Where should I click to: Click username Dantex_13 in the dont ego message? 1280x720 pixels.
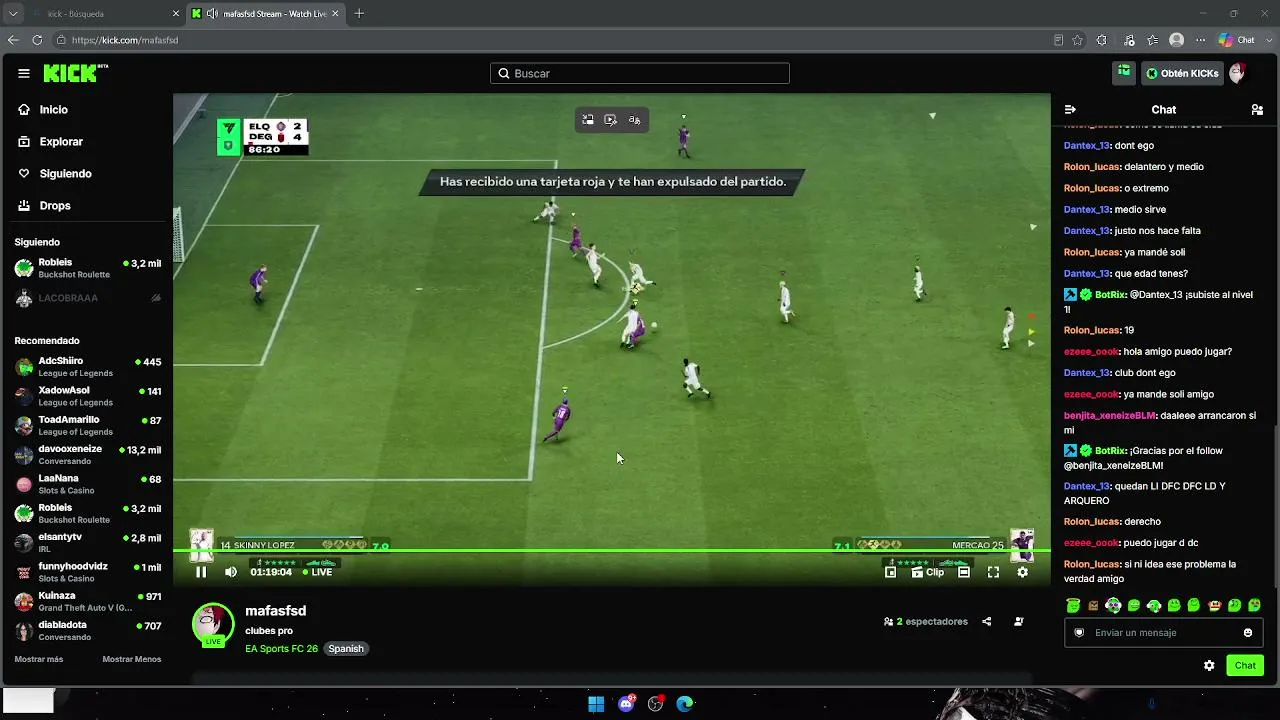[x=1087, y=146]
